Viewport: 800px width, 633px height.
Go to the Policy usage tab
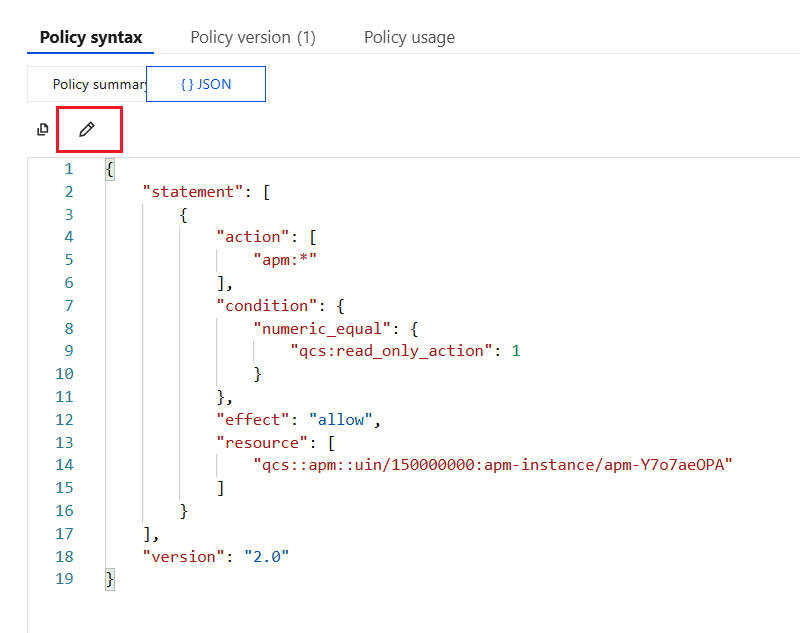click(x=409, y=37)
